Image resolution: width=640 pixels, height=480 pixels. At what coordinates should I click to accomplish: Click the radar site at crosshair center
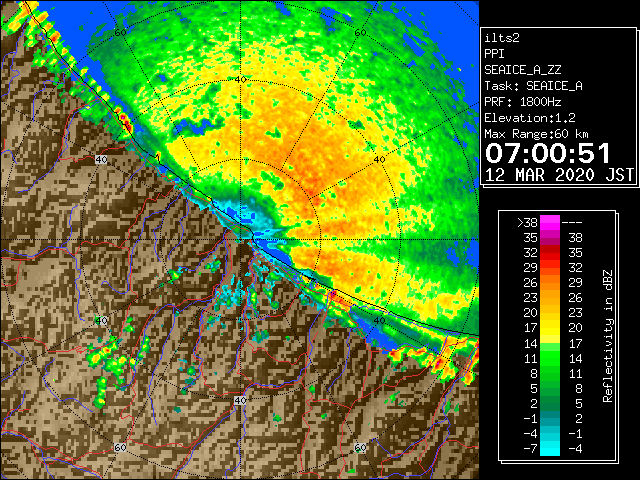(x=241, y=240)
